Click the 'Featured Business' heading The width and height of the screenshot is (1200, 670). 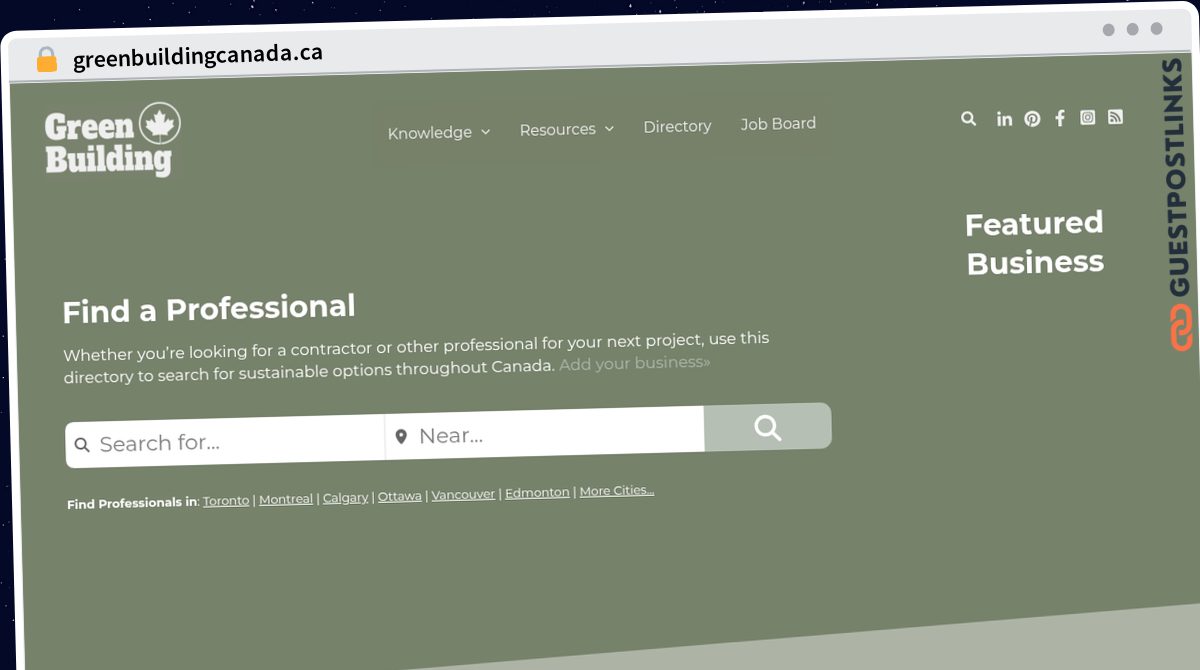coord(1035,243)
